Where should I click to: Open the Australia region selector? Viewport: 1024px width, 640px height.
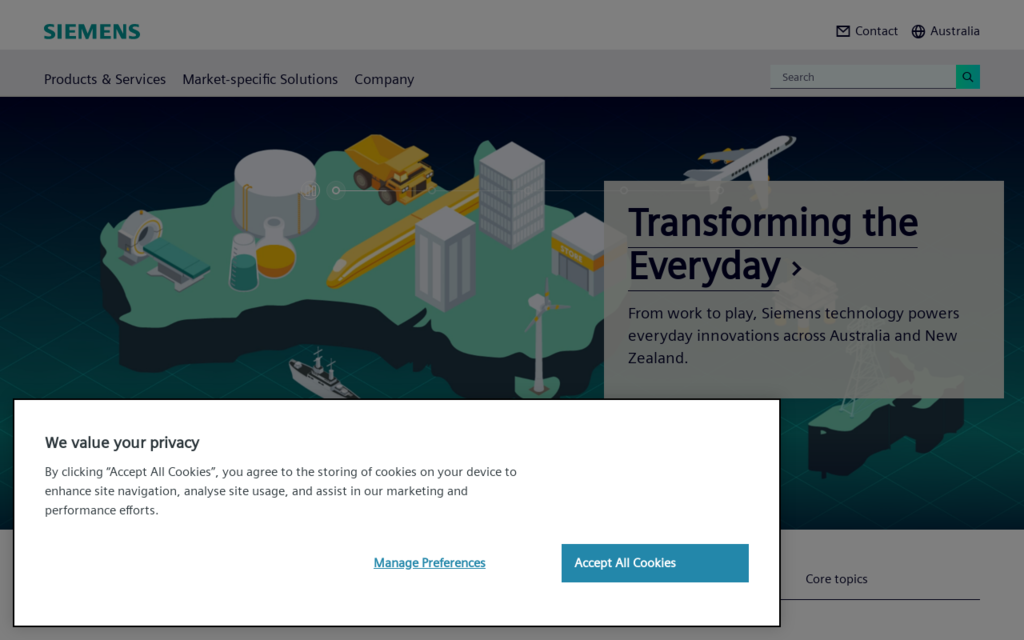pos(954,31)
